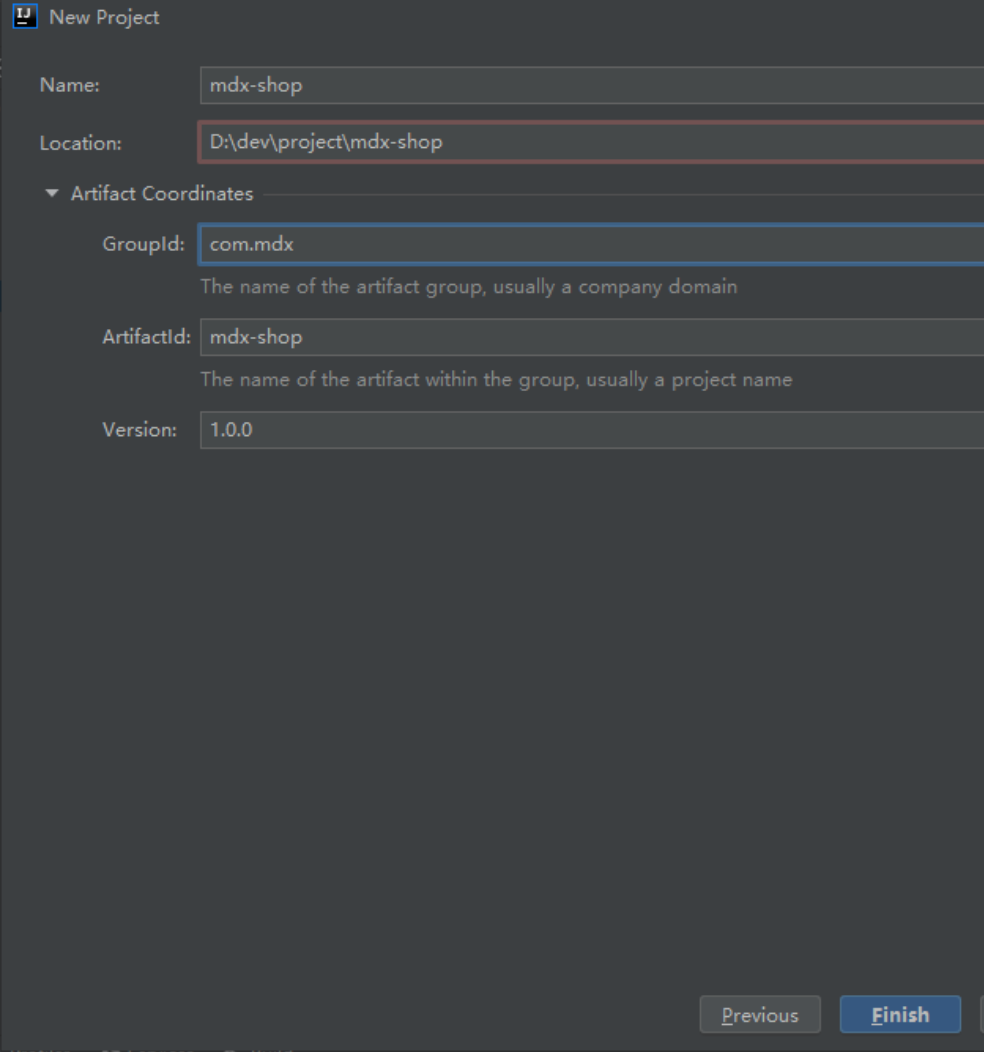Click the "Version:" label

[139, 430]
